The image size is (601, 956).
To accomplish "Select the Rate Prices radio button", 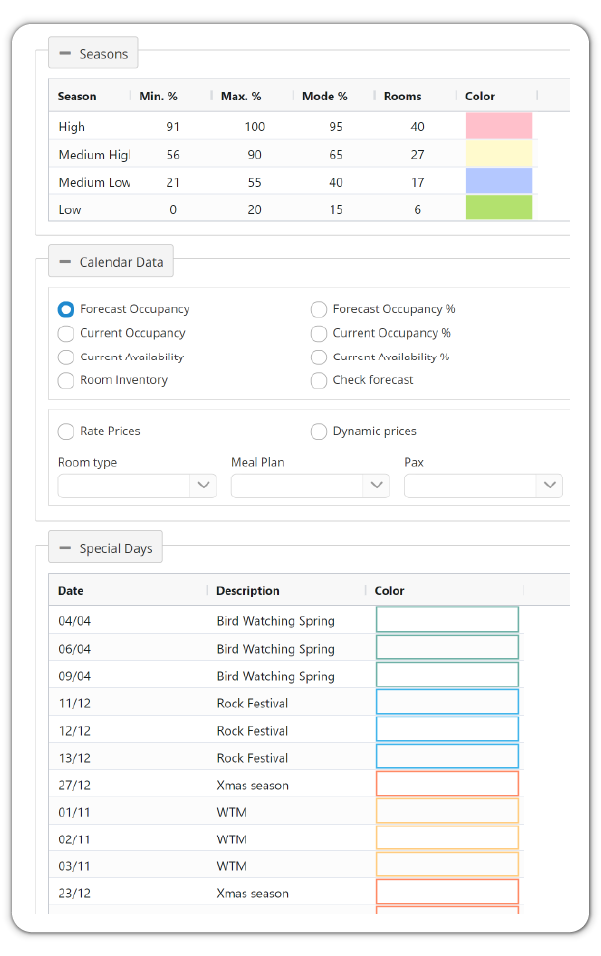I will 66,432.
